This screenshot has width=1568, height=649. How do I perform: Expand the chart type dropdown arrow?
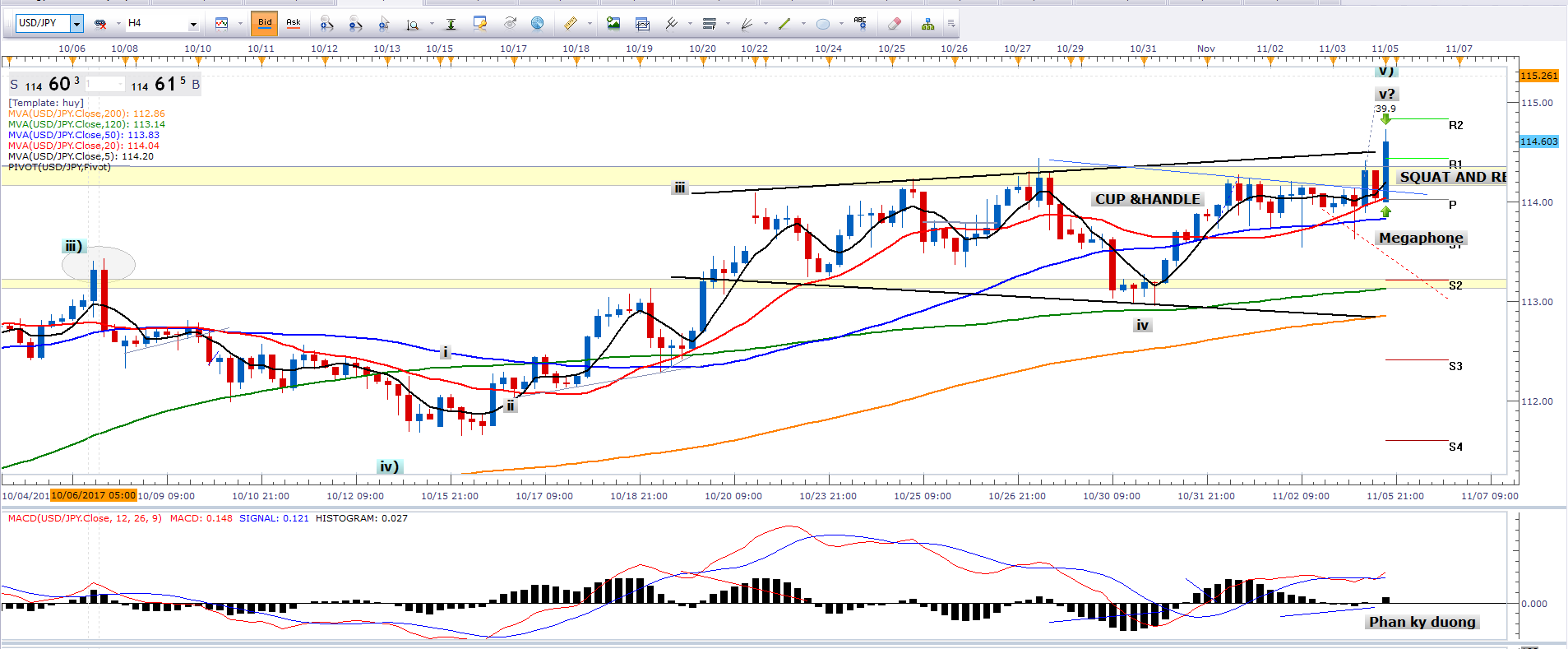240,24
